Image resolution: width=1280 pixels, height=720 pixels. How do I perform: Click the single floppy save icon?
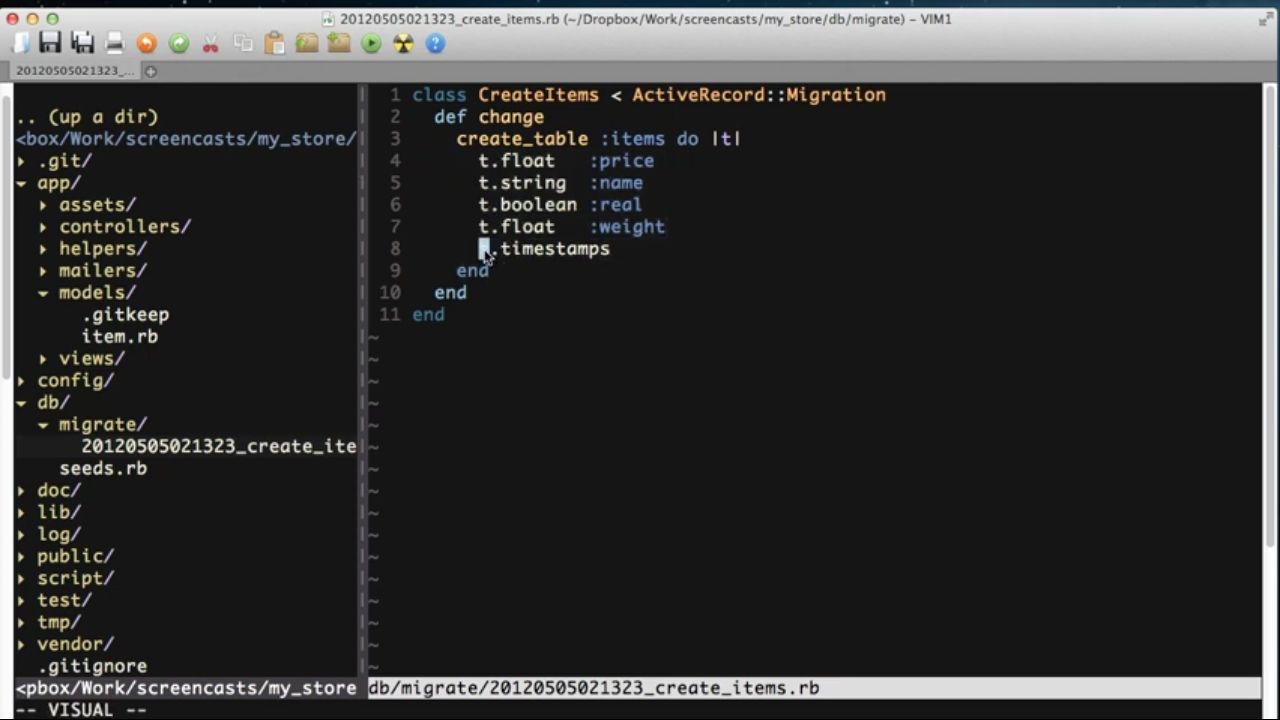pyautogui.click(x=50, y=43)
